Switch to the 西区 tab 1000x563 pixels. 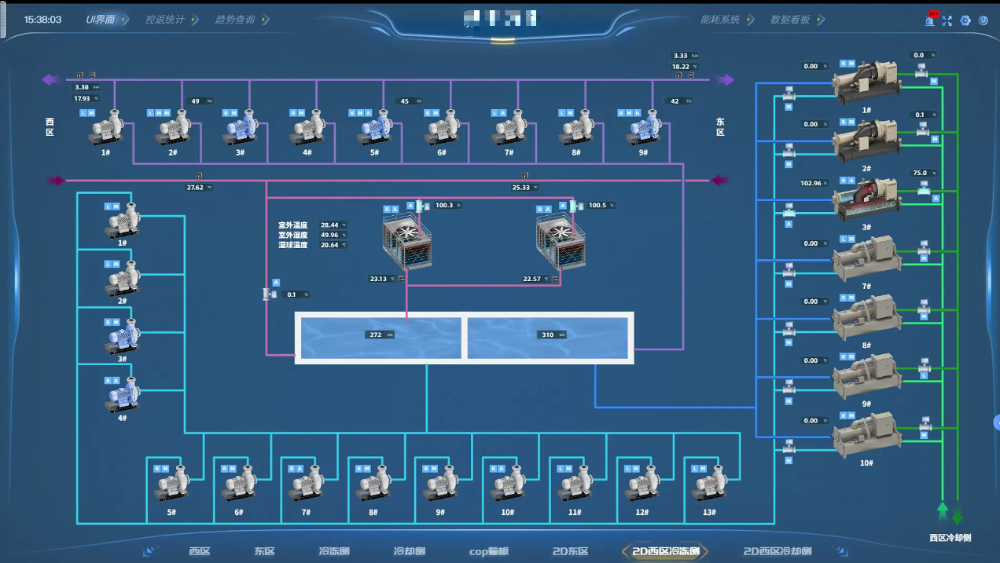pyautogui.click(x=200, y=551)
